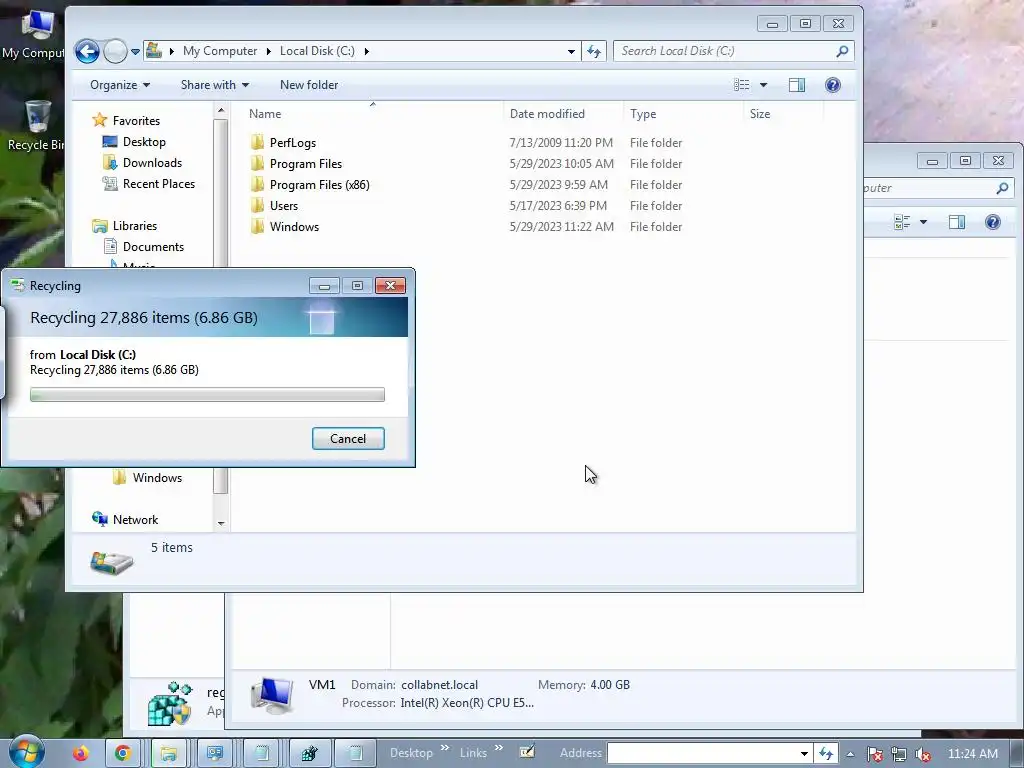Switch to registry editor taskbar button
1024x768 pixels.
(x=310, y=753)
